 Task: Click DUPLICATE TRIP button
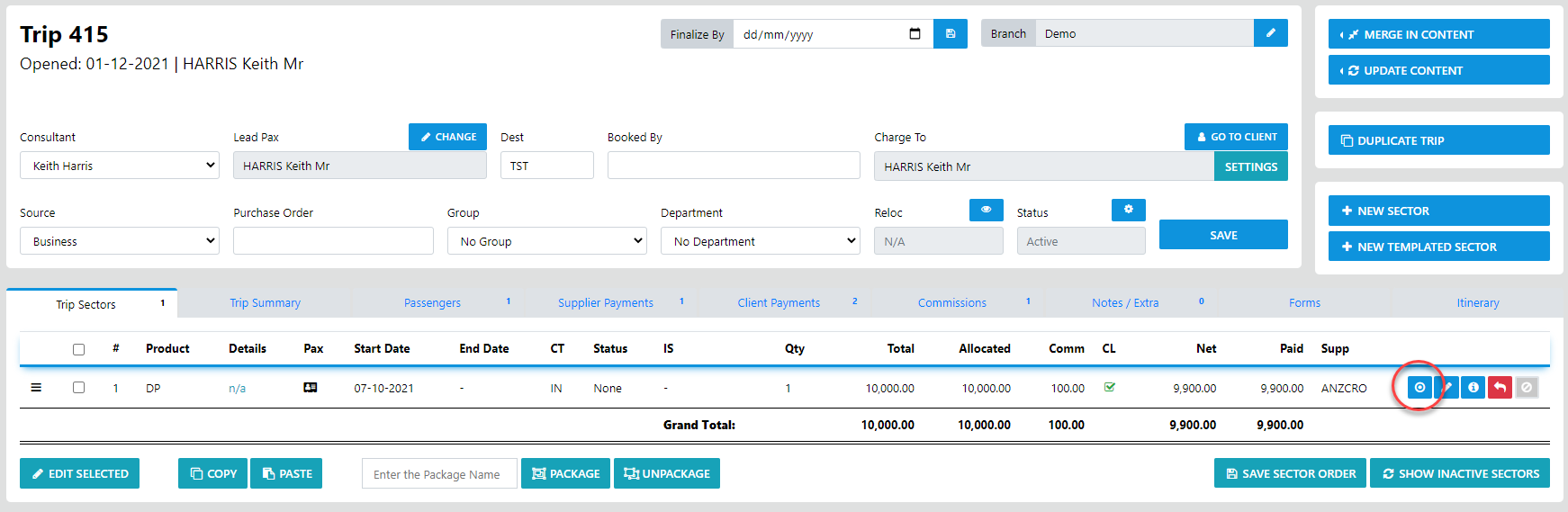pyautogui.click(x=1438, y=140)
